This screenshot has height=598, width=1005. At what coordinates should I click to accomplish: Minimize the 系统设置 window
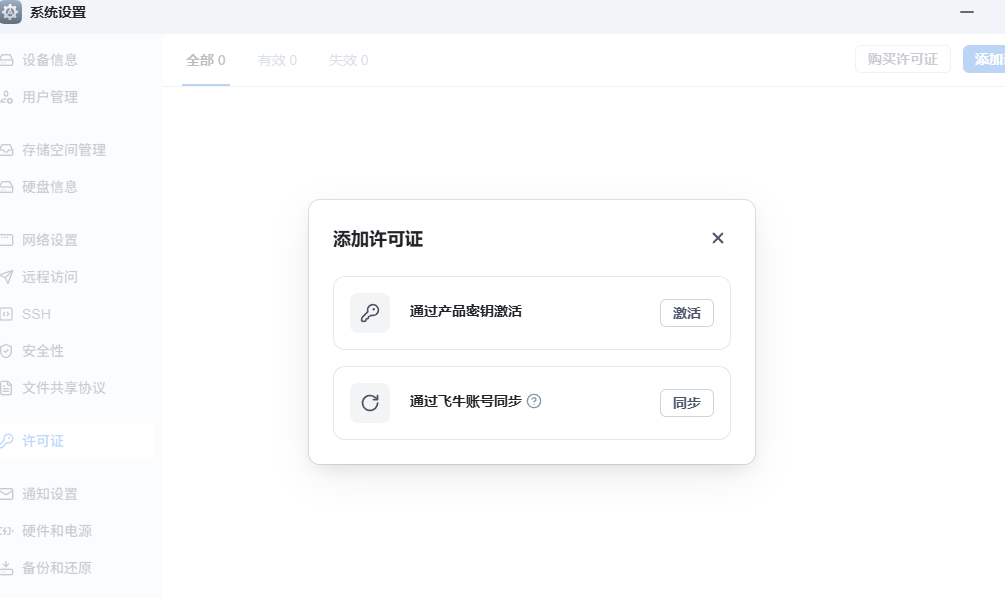point(967,12)
